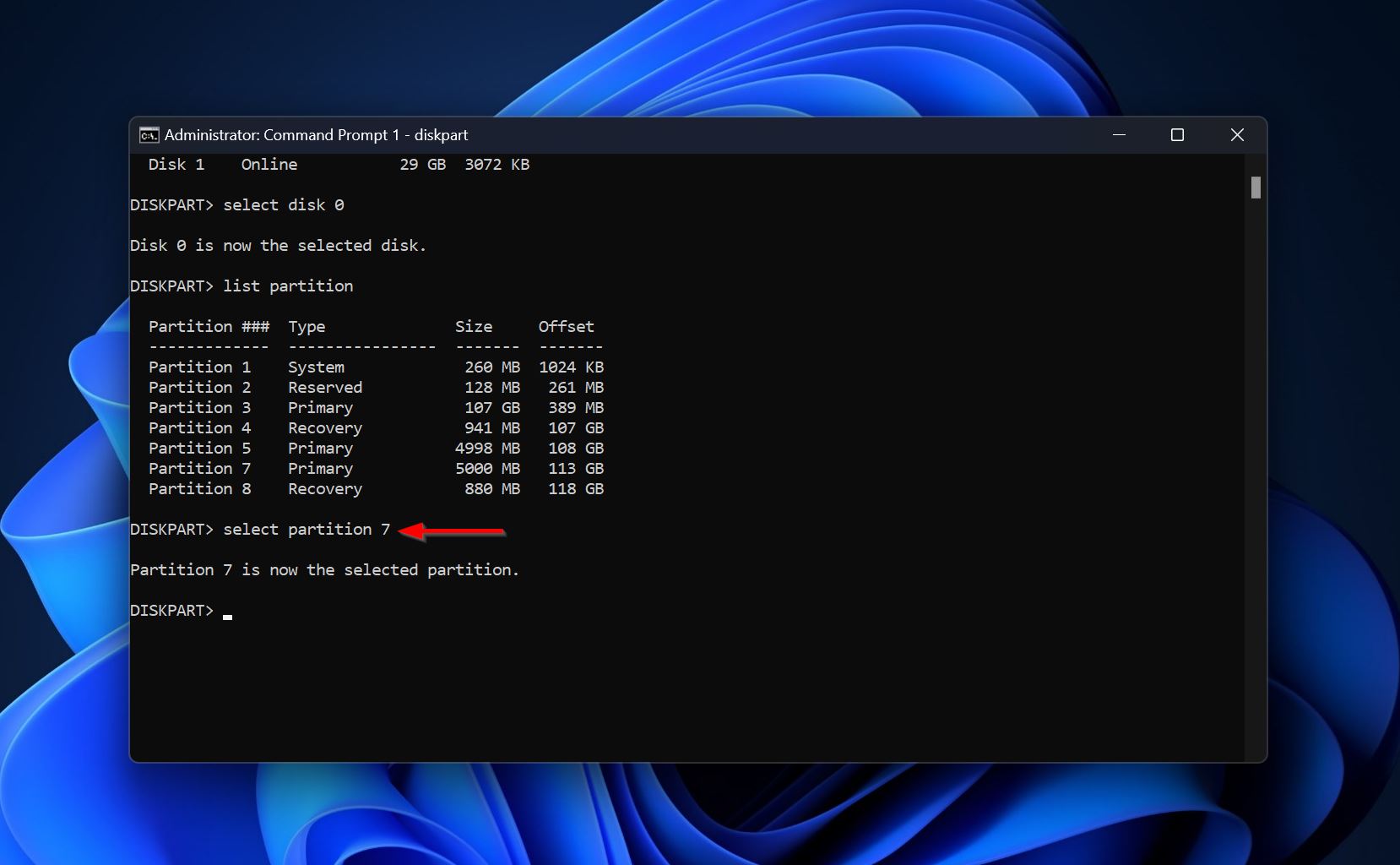Click the '389 MB' offset value

(576, 408)
